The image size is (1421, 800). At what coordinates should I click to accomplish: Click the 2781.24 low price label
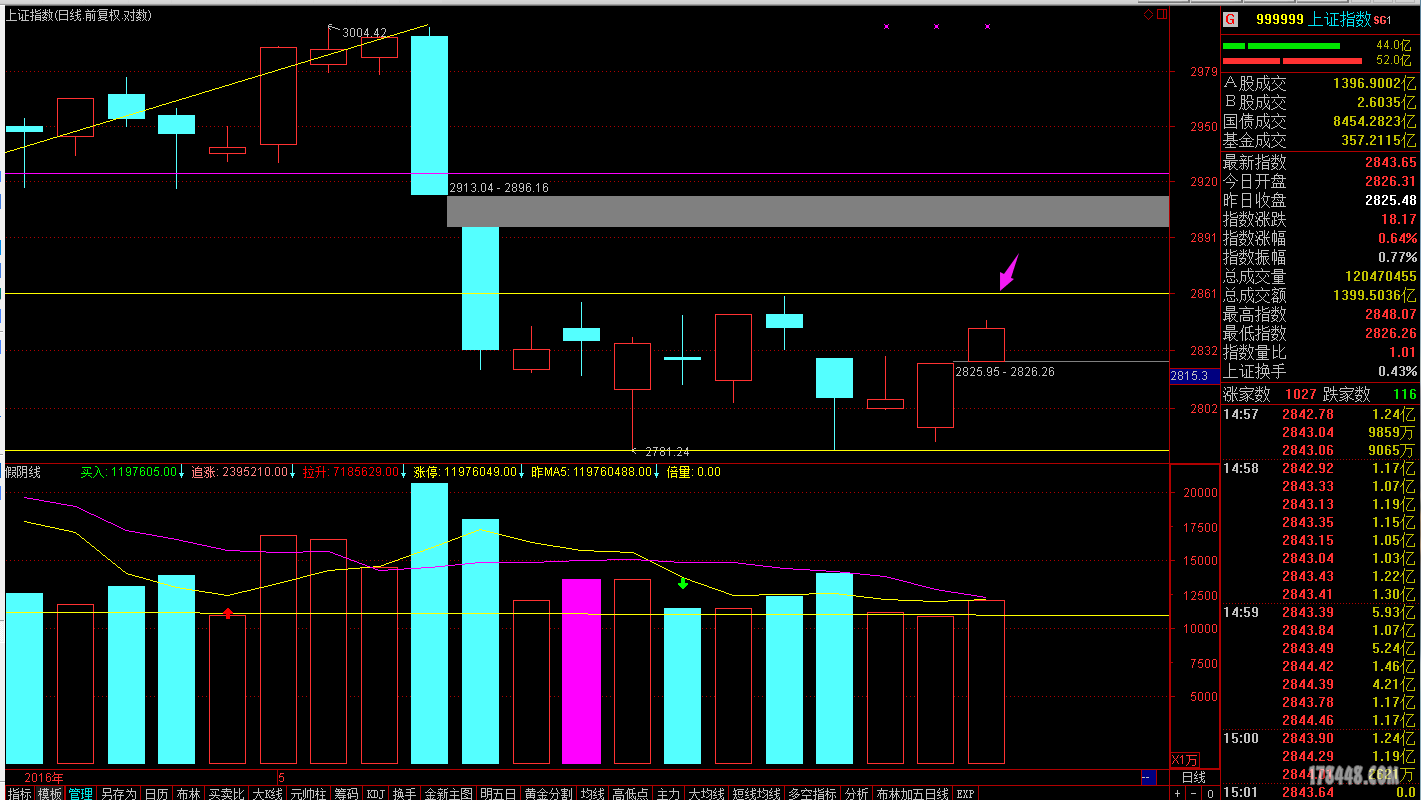668,452
